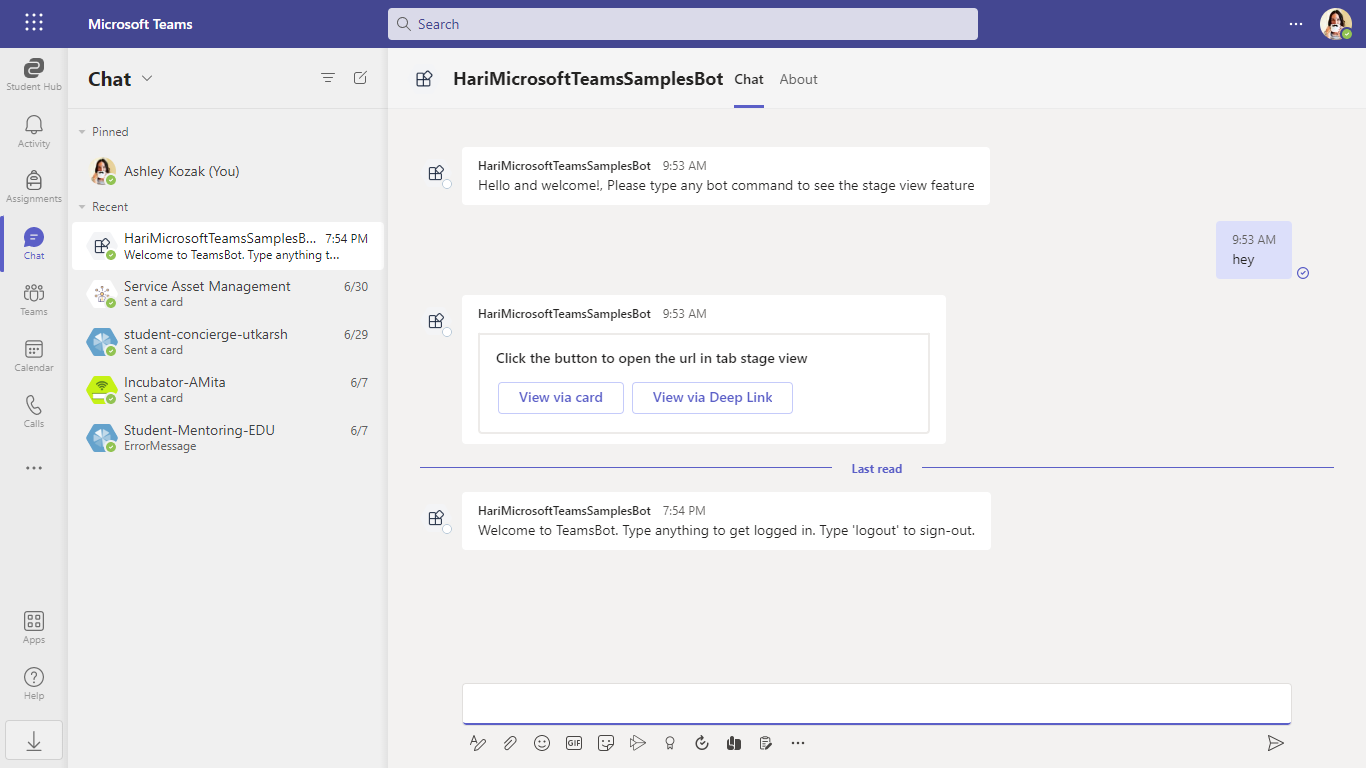Show more apps via sidebar ellipsis
1366x768 pixels.
click(x=34, y=468)
